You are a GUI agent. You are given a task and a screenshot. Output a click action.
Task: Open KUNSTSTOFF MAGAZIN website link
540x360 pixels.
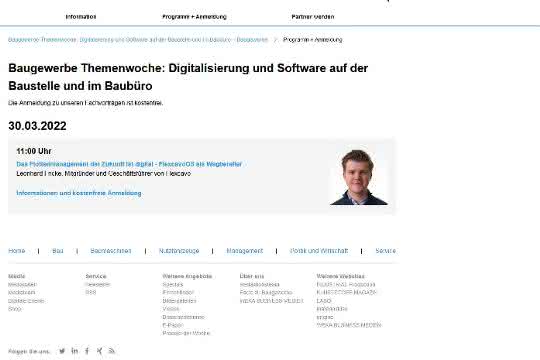click(346, 292)
